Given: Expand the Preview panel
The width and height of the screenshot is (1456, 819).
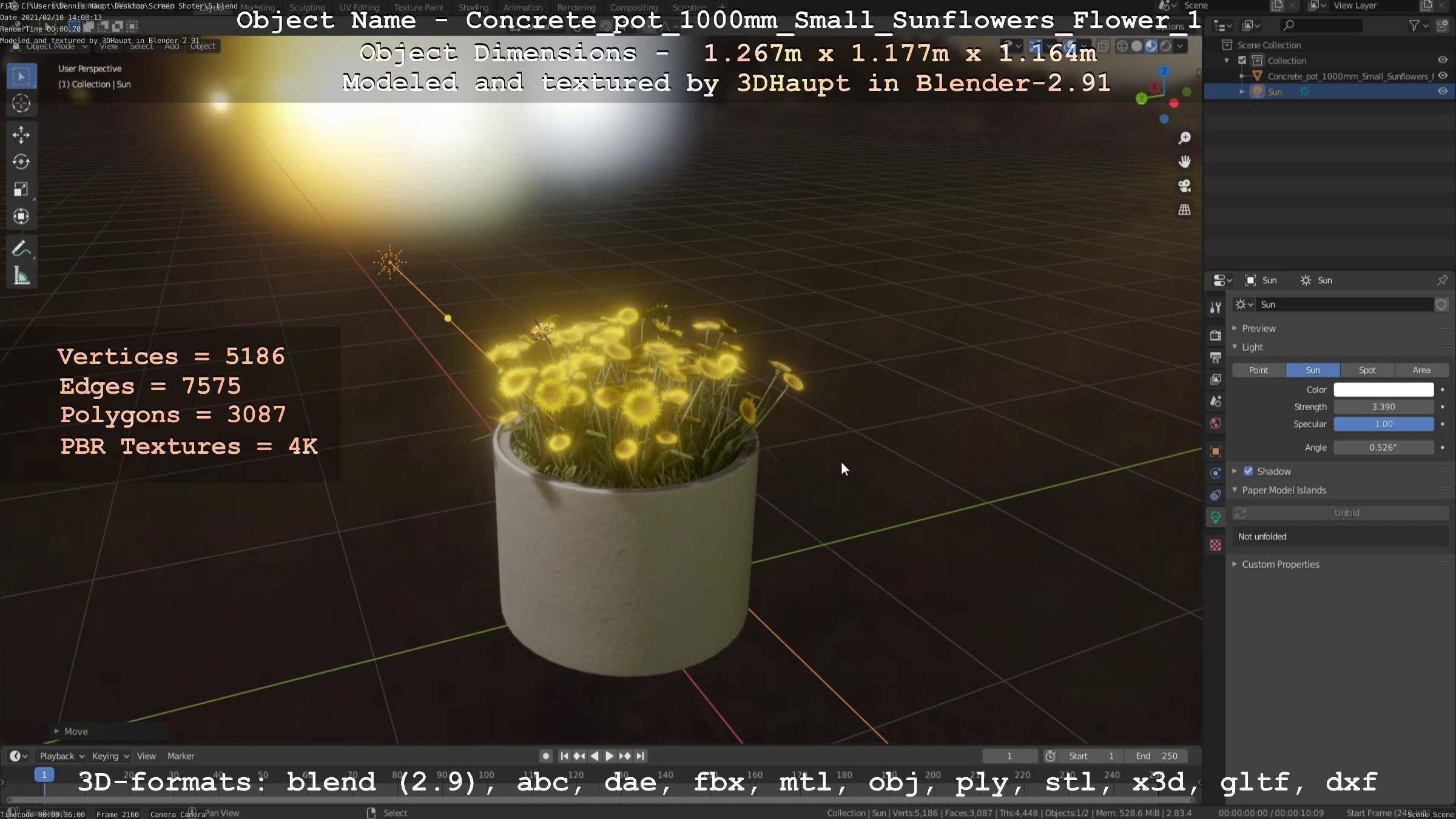Looking at the screenshot, I should (x=1259, y=328).
